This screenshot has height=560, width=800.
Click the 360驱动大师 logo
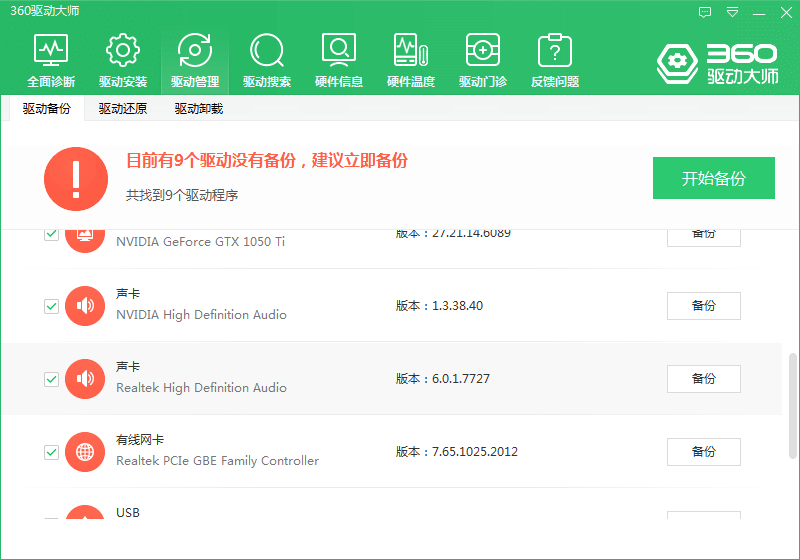[717, 64]
